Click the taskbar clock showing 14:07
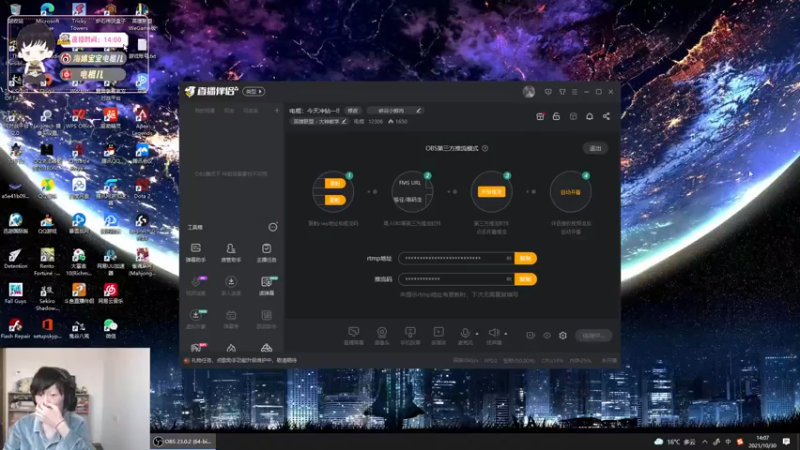800x450 pixels. 762,441
